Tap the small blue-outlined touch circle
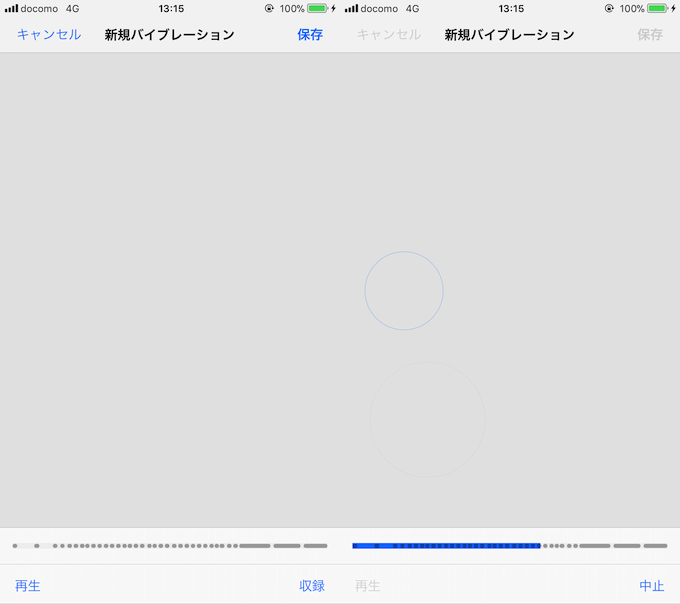This screenshot has width=680, height=604. point(404,291)
